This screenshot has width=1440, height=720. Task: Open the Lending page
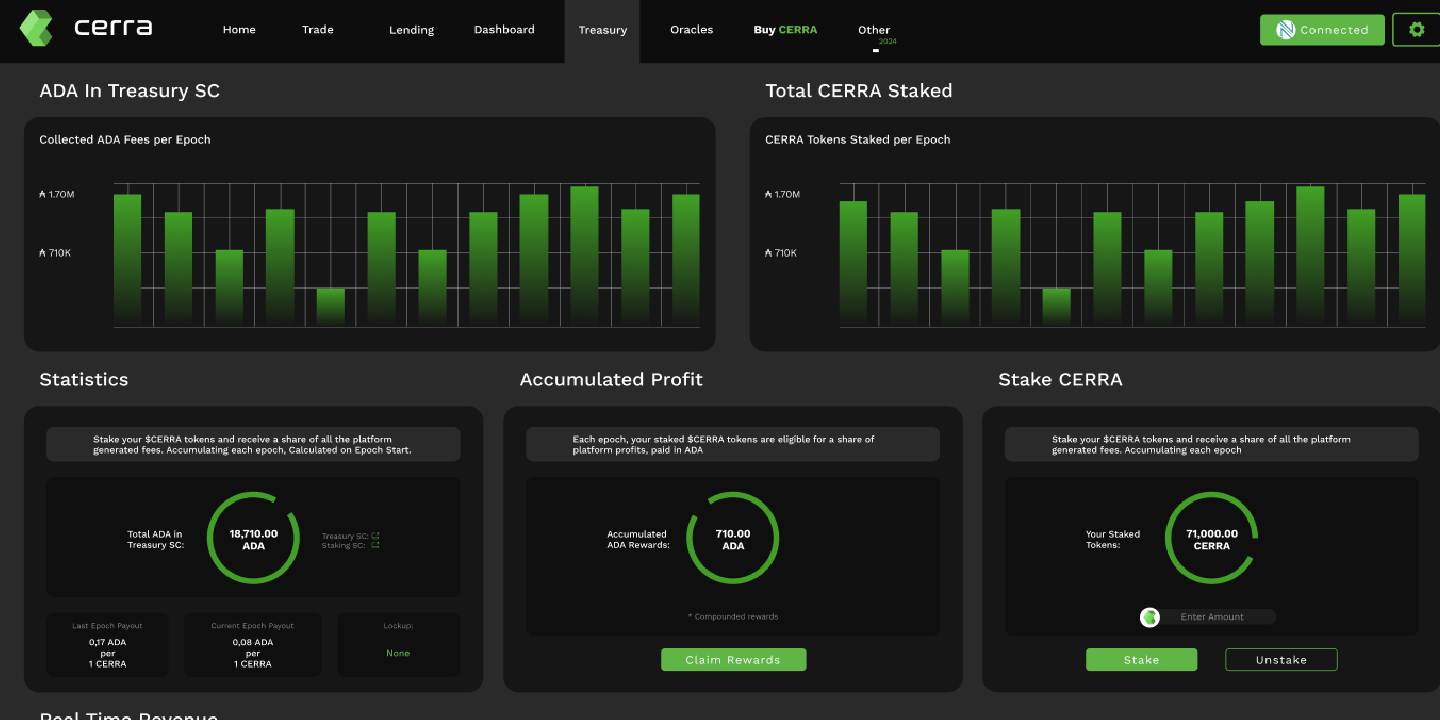[x=411, y=30]
